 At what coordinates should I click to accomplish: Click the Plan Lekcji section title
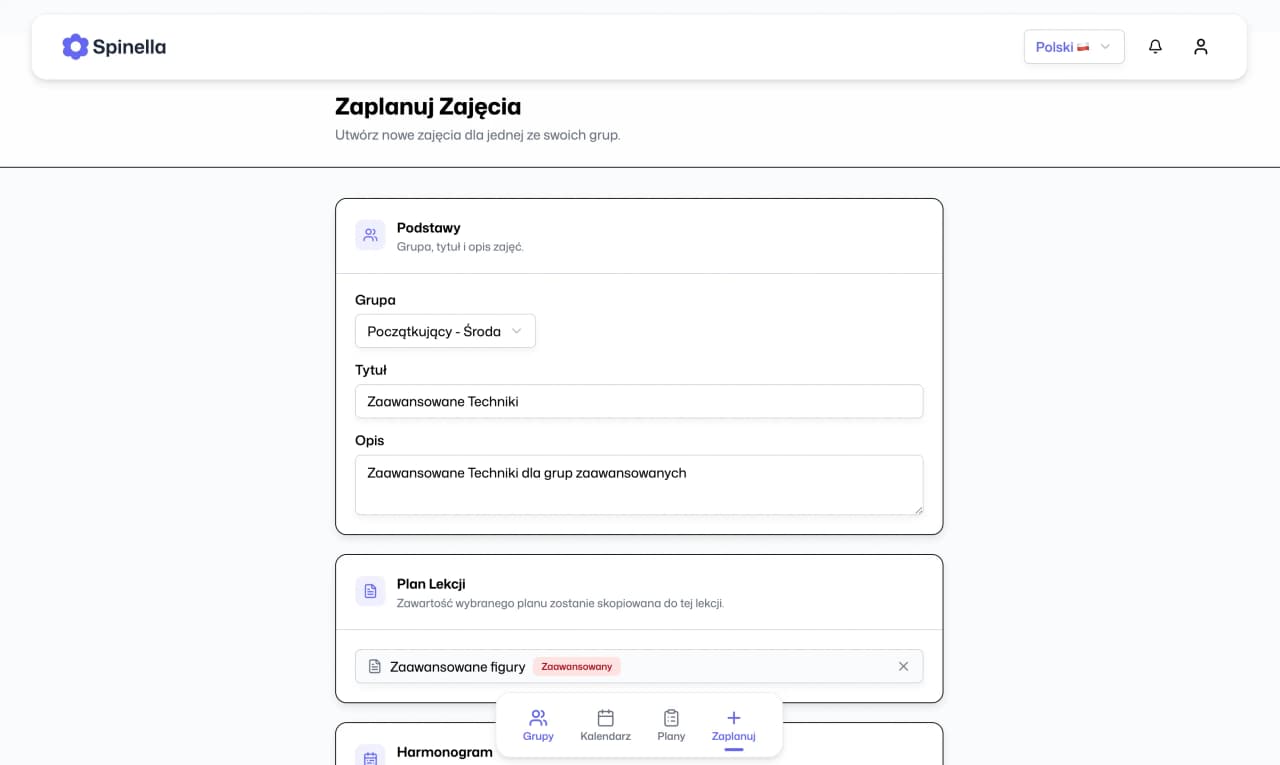[431, 584]
